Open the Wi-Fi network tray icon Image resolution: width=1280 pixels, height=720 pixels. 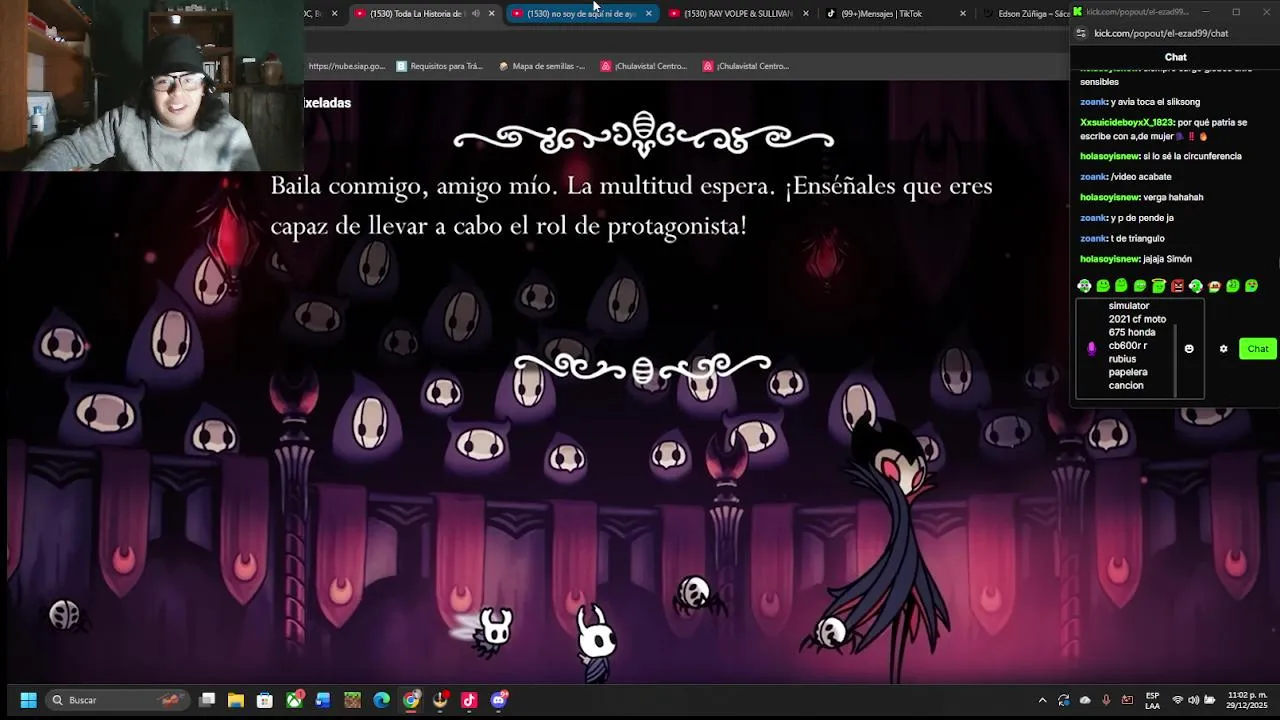[x=1177, y=700]
